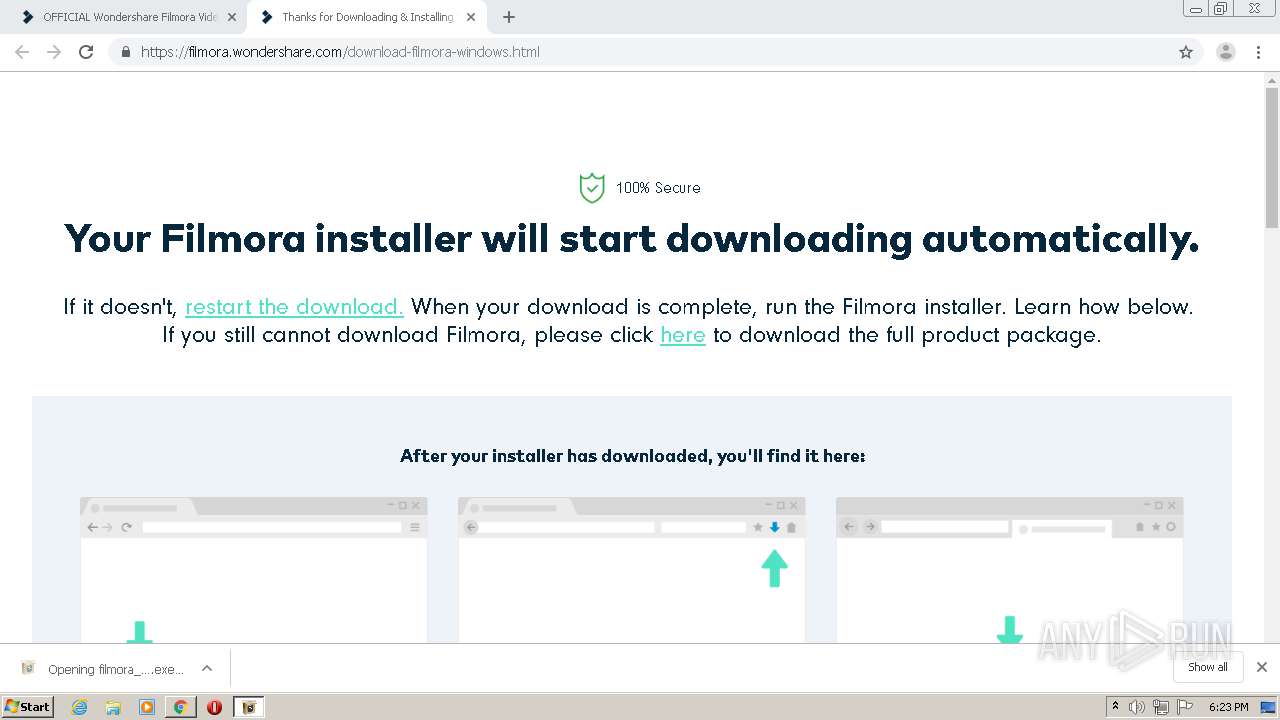Click the restart the download link
Image resolution: width=1280 pixels, height=720 pixels.
coord(294,307)
